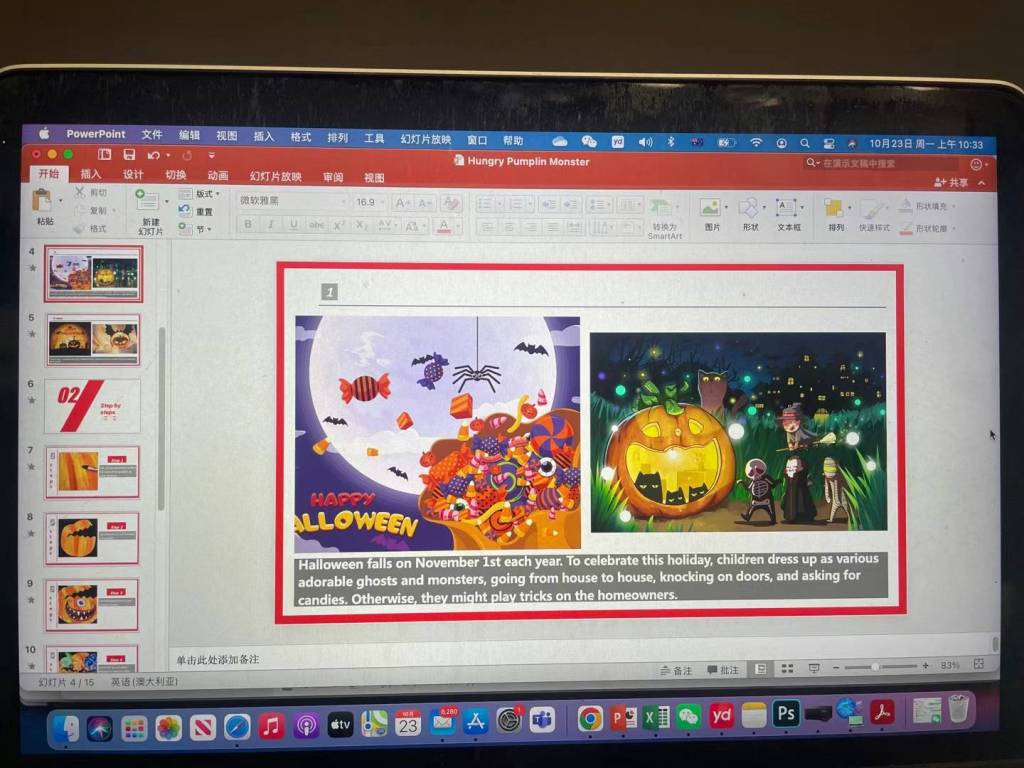Click the Save icon in title bar
Viewport: 1024px width, 768px height.
pos(129,155)
